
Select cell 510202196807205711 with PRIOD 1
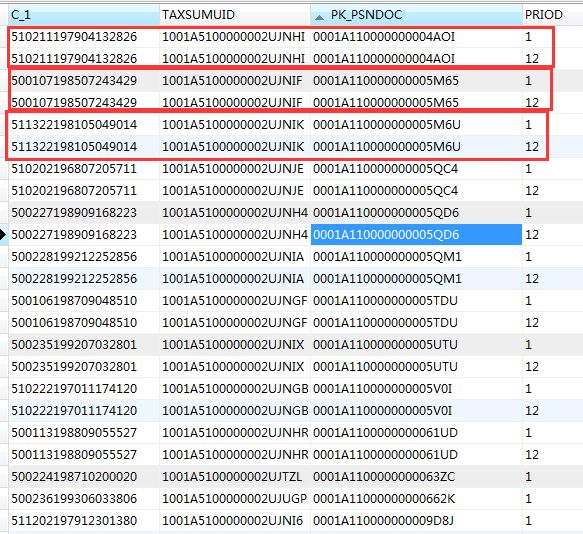(84, 168)
